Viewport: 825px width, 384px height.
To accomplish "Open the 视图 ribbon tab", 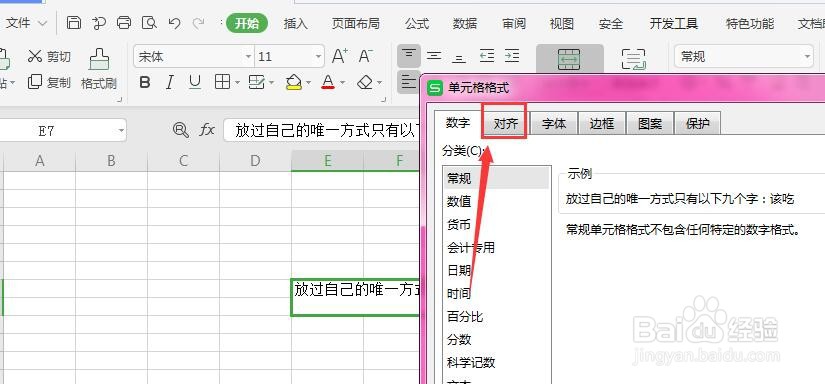I will click(x=561, y=24).
